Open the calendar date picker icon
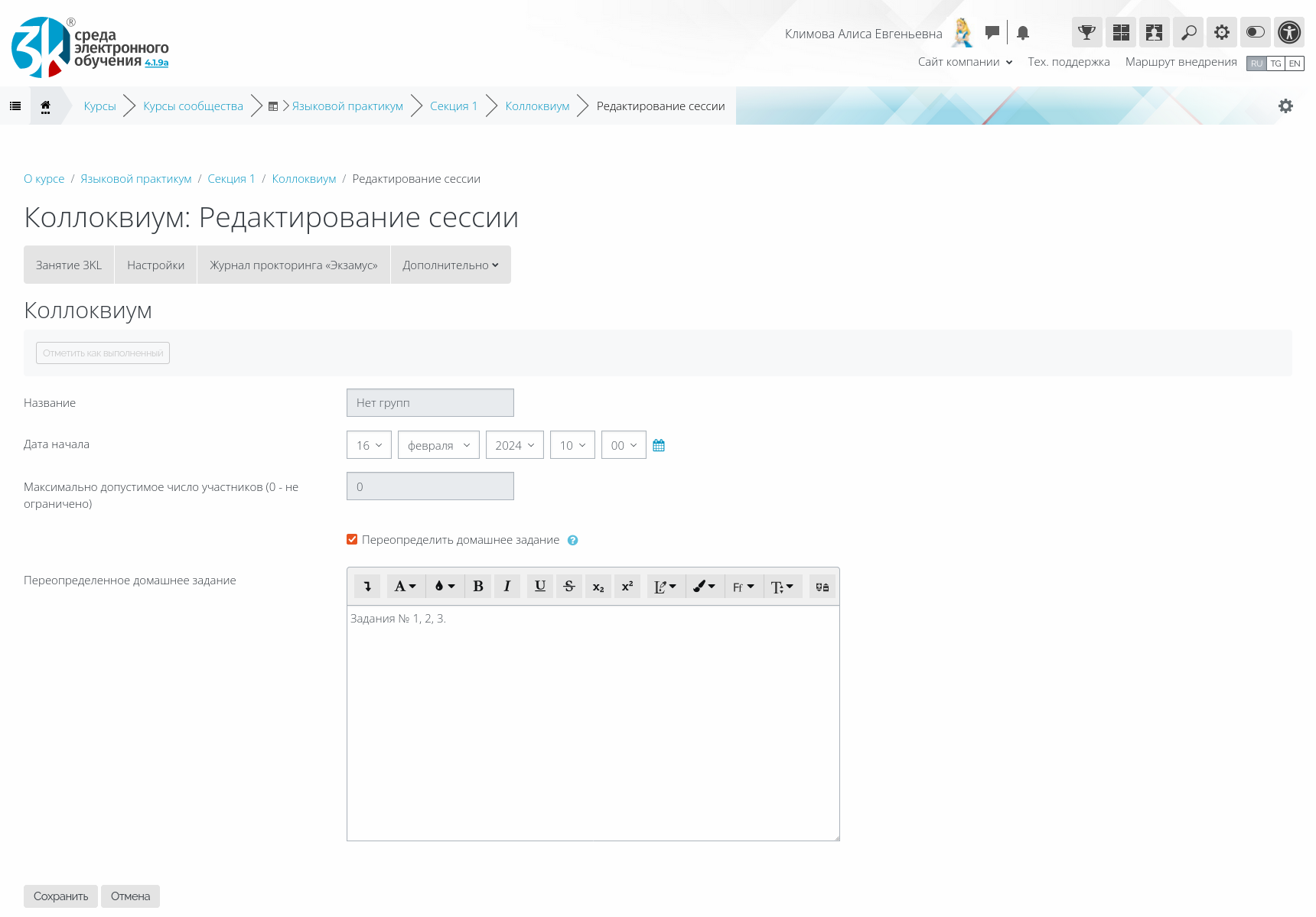Screen dimensions: 1316x917 click(x=659, y=445)
